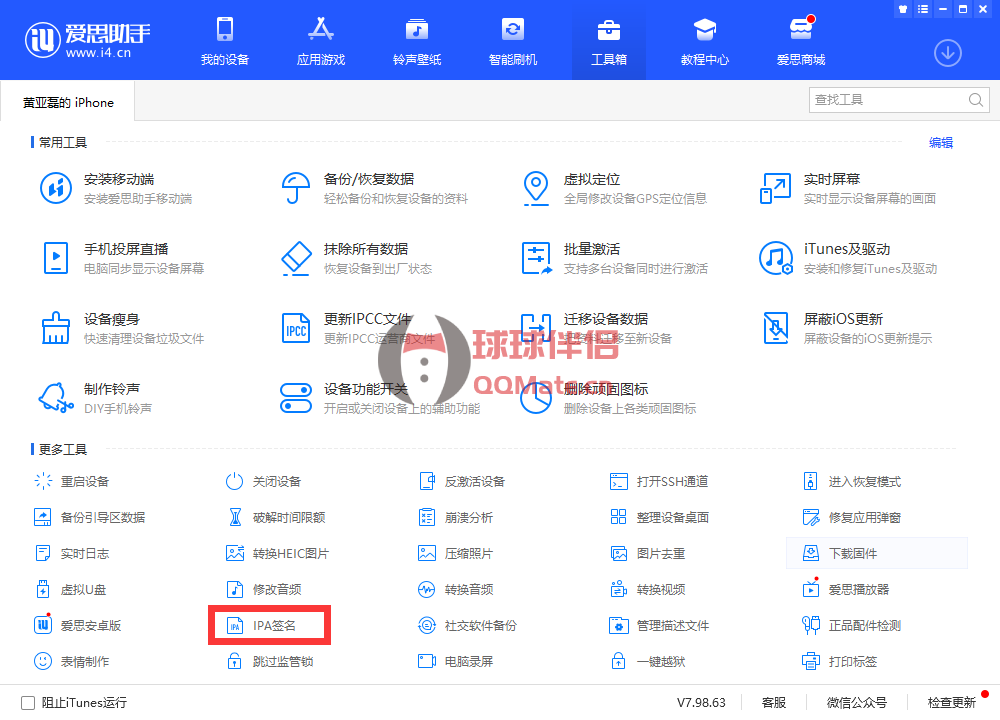Open iTunes及驱动 music note icon
1000x720 pixels.
(776, 258)
